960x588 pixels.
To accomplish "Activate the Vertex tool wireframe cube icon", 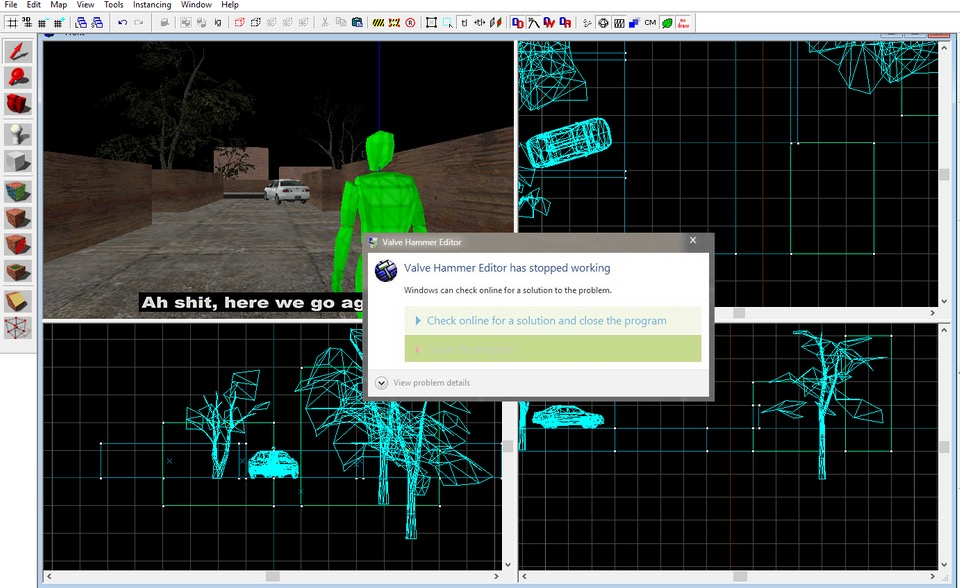I will coord(18,327).
